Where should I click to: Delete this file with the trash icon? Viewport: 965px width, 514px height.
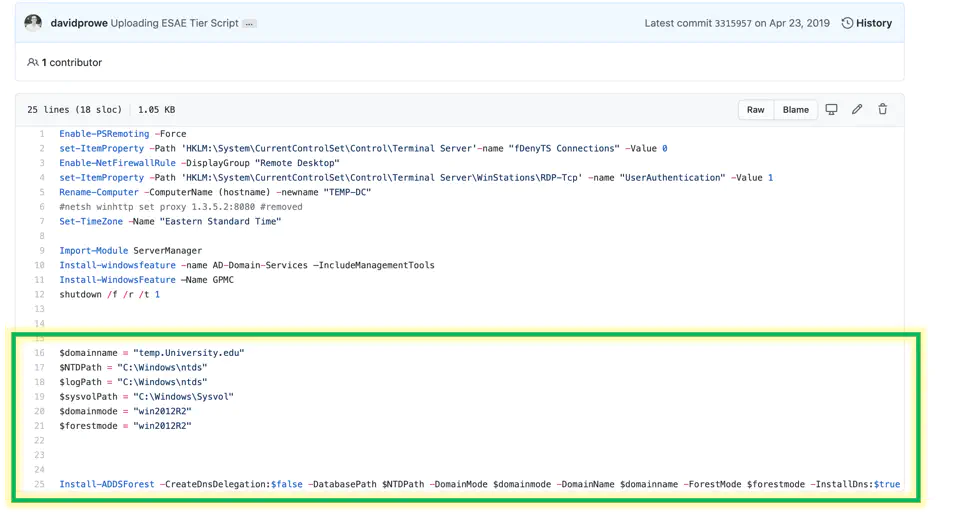coord(883,110)
